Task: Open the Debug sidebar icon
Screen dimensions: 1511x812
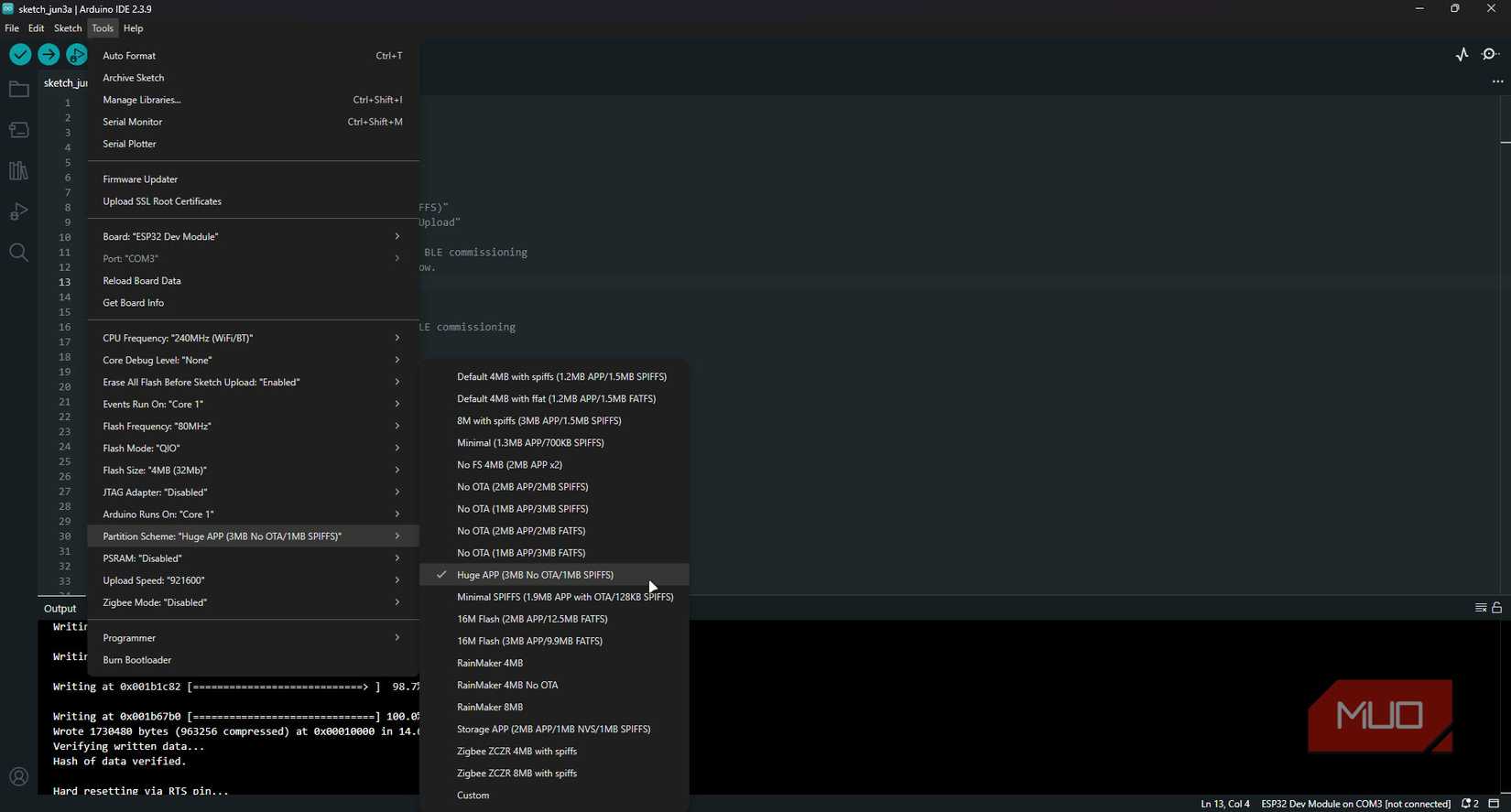Action: [x=18, y=211]
